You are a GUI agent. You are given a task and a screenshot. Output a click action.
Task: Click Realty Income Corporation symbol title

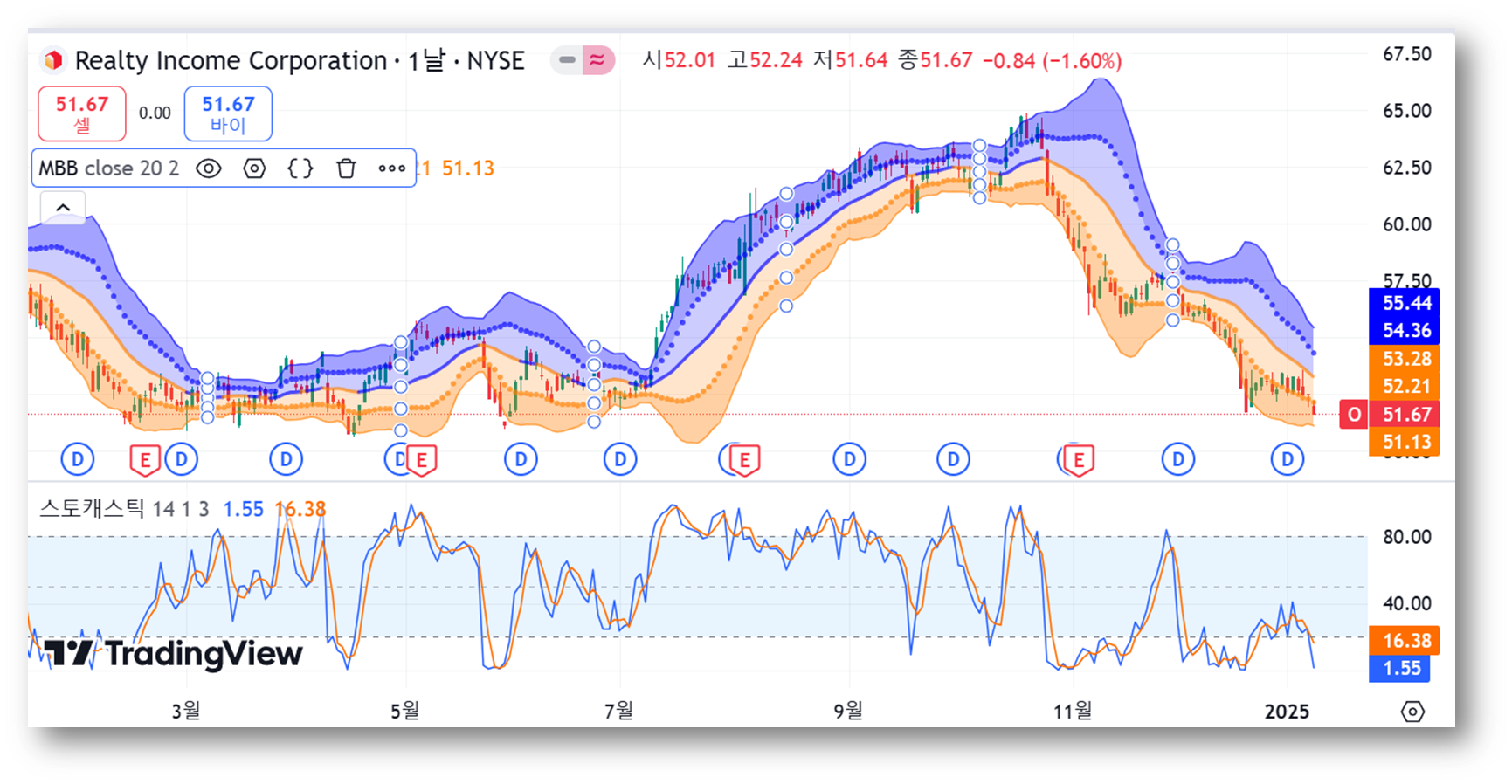pos(231,60)
